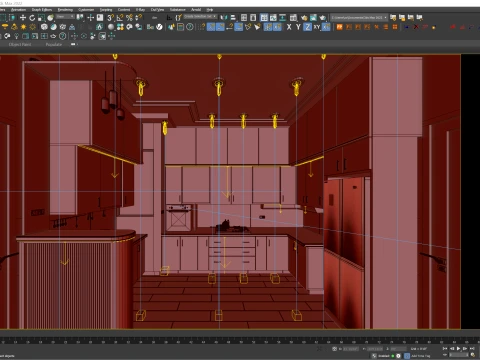Select the Rotate tool
Viewport: 480px width, 360px height.
tap(32, 18)
